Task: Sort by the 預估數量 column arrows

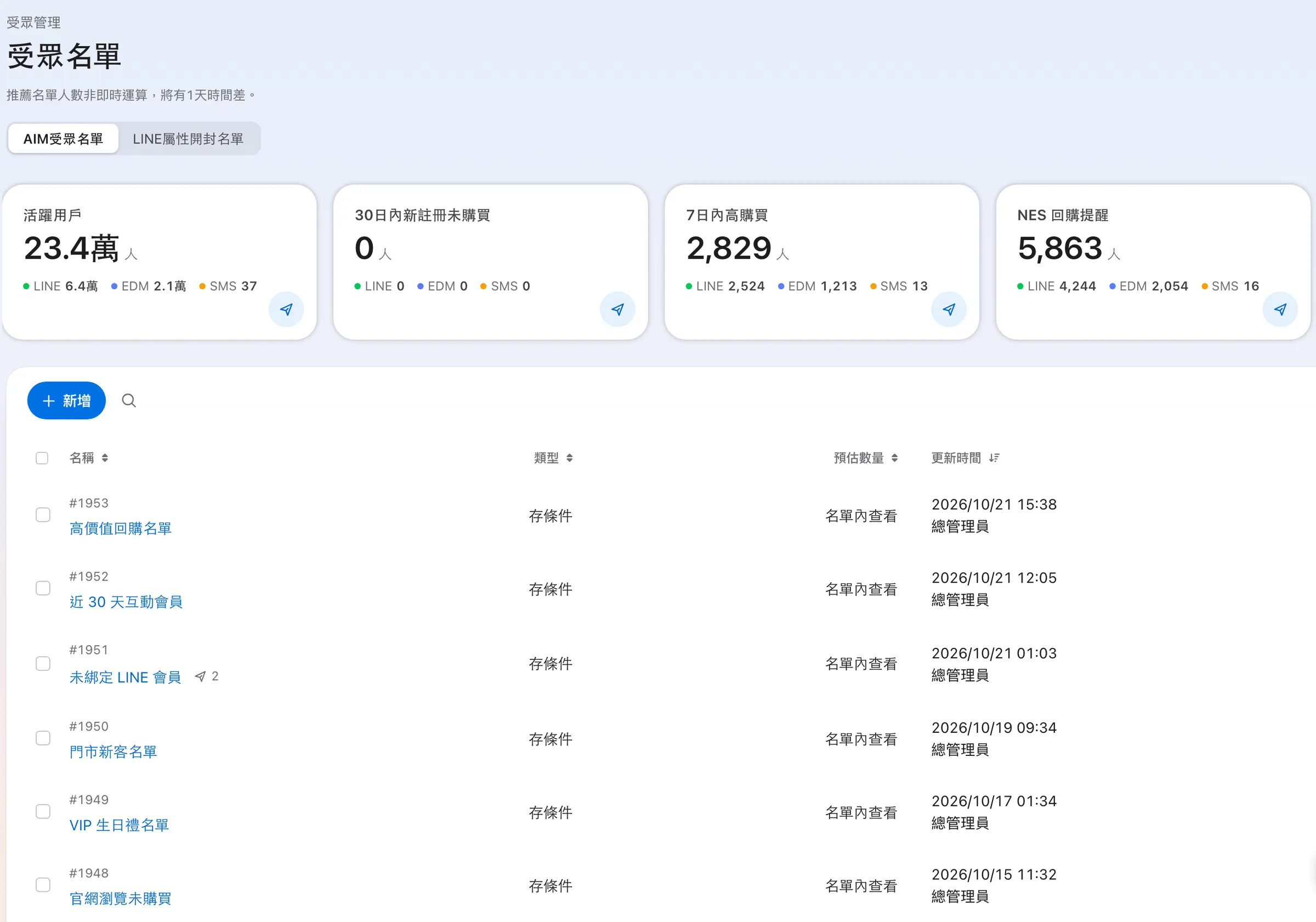Action: click(x=895, y=458)
